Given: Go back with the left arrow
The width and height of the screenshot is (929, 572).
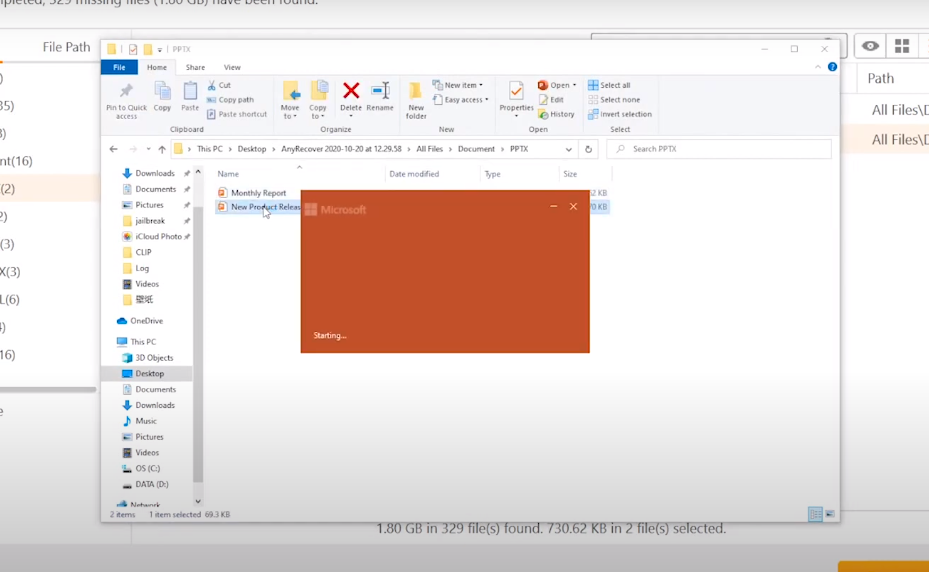Looking at the screenshot, I should [x=114, y=149].
